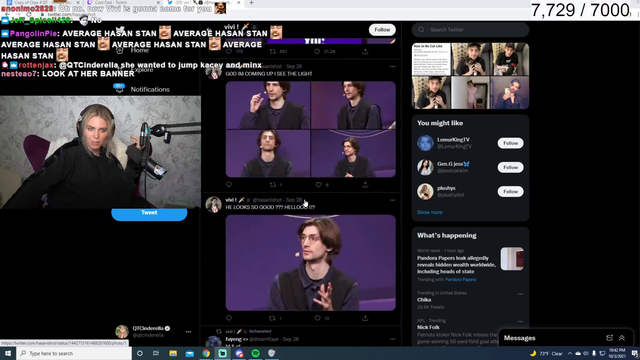Open more options on 'GOD IM COMING UP' tweet
The width and height of the screenshot is (640, 360).
tap(392, 67)
